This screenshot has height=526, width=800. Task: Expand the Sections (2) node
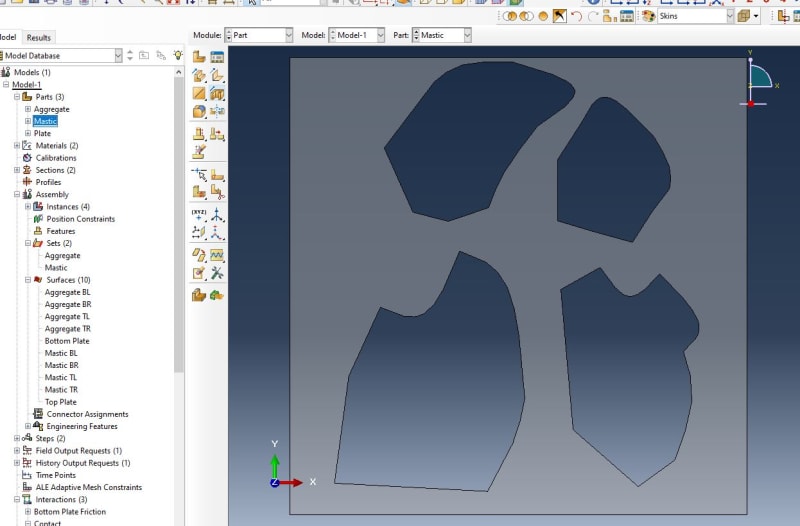click(17, 170)
